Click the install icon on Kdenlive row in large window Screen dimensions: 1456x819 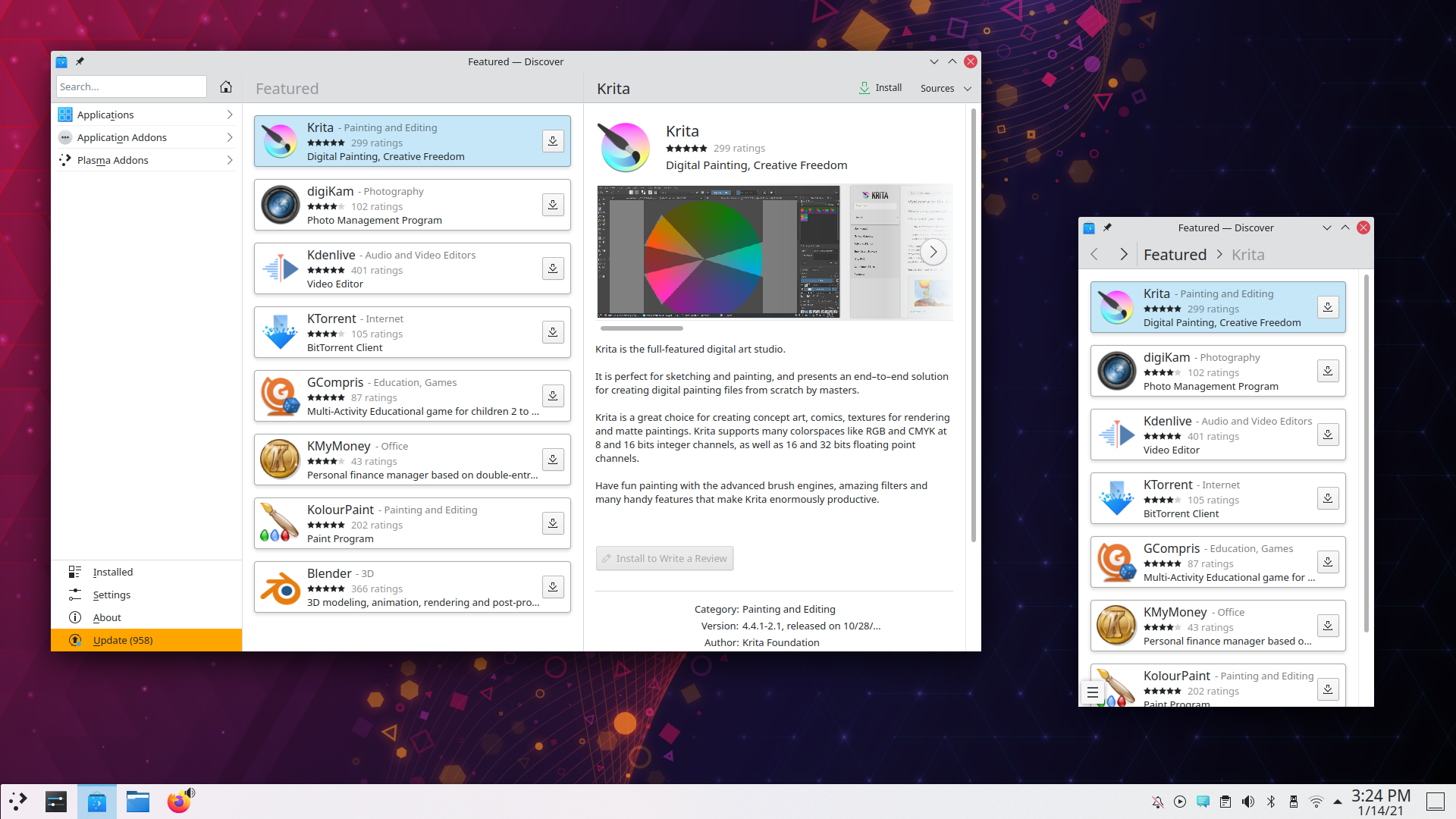(553, 268)
